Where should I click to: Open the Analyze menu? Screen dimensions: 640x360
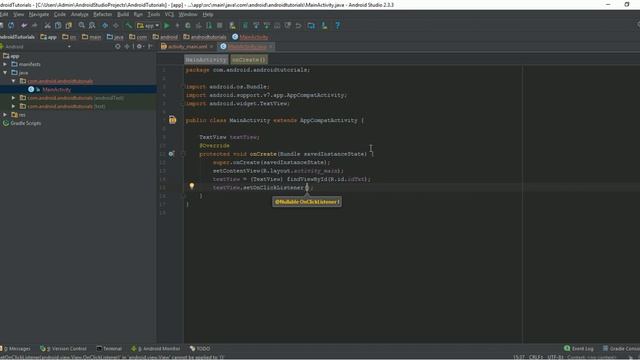click(x=80, y=14)
